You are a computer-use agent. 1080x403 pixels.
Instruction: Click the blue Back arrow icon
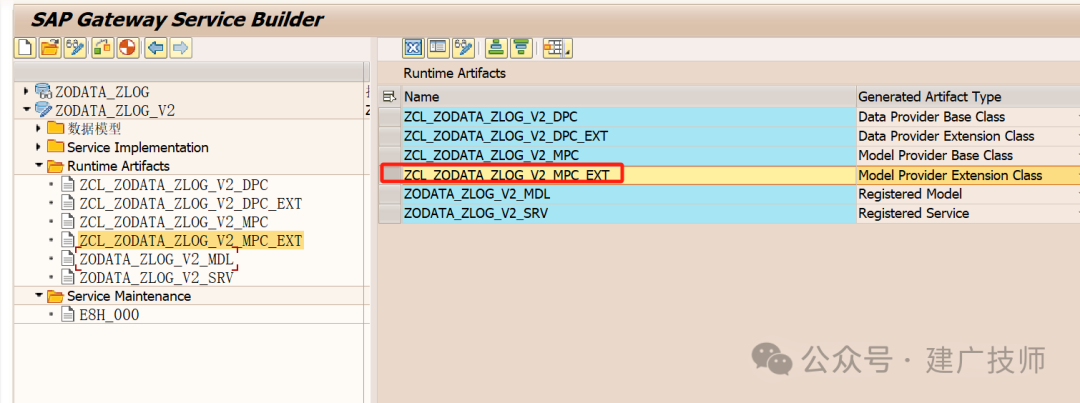click(x=156, y=48)
